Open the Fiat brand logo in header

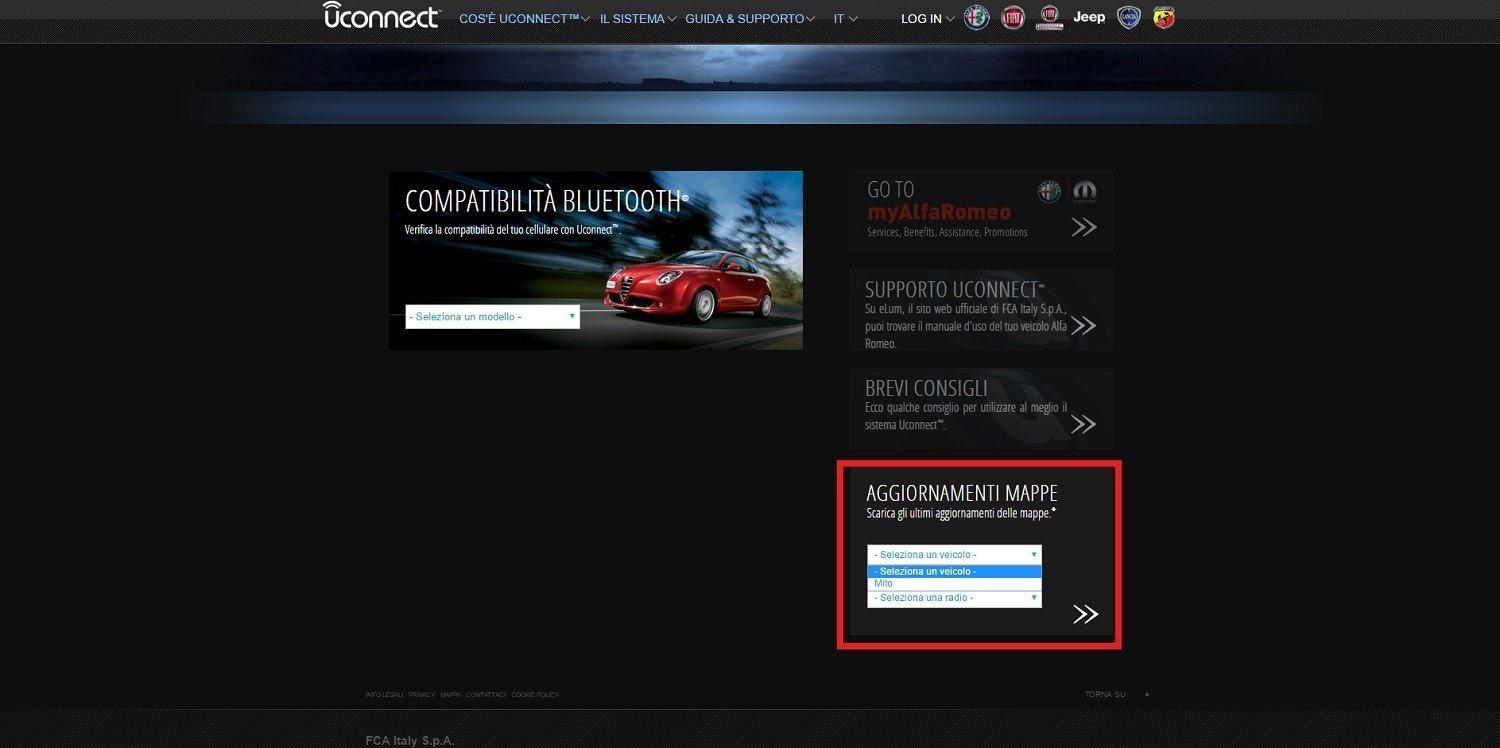[1013, 18]
